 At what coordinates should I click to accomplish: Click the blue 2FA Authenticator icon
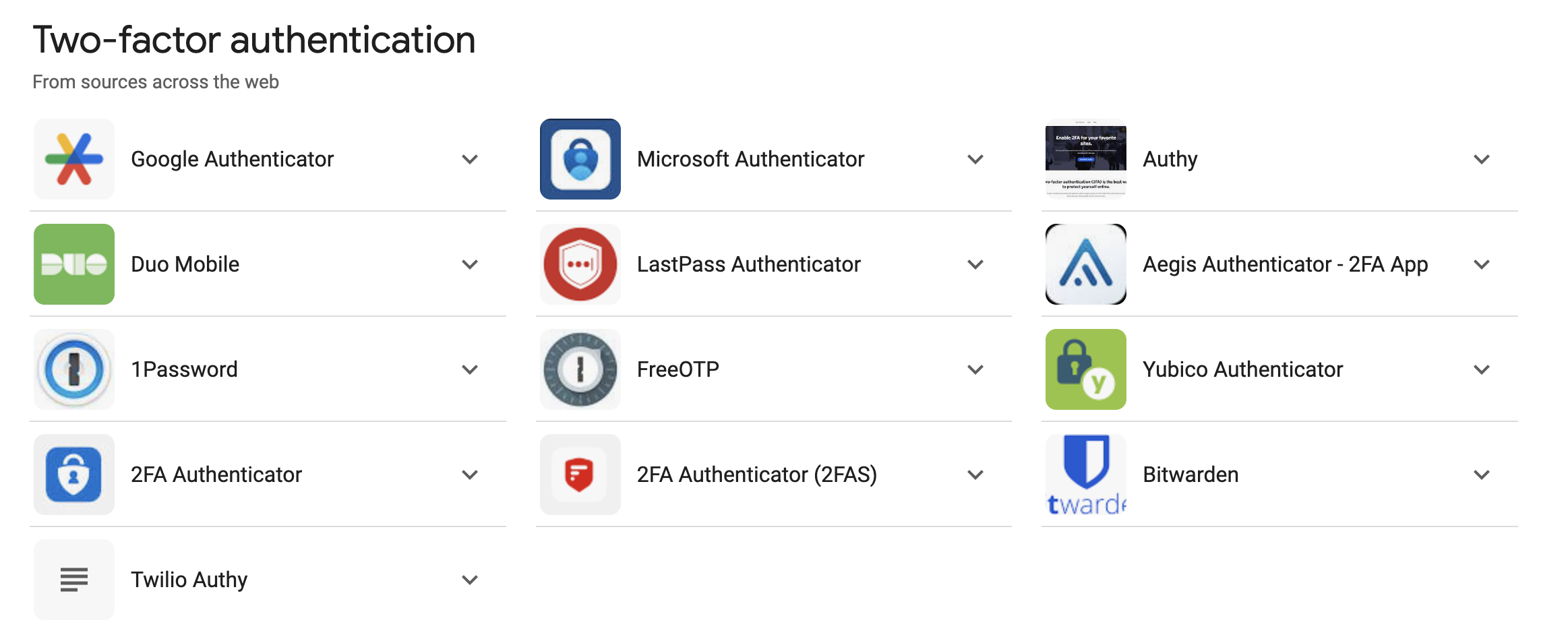(74, 475)
